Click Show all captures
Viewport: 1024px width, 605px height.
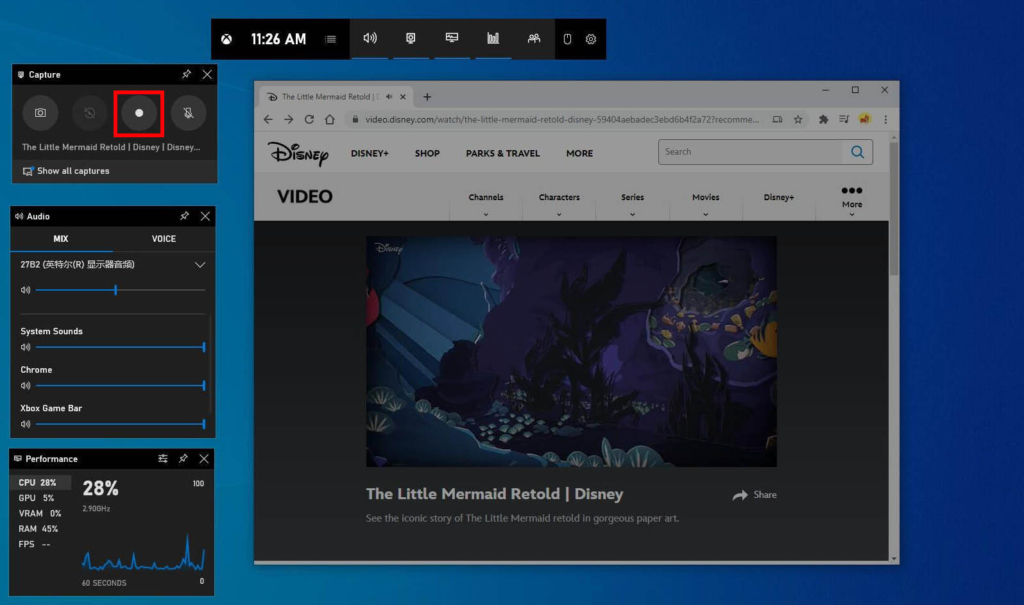[x=73, y=171]
